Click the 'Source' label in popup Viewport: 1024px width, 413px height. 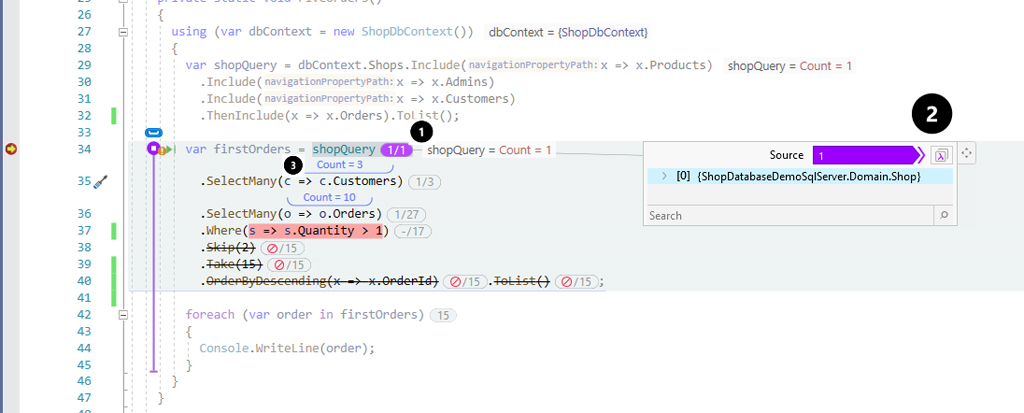[x=787, y=155]
